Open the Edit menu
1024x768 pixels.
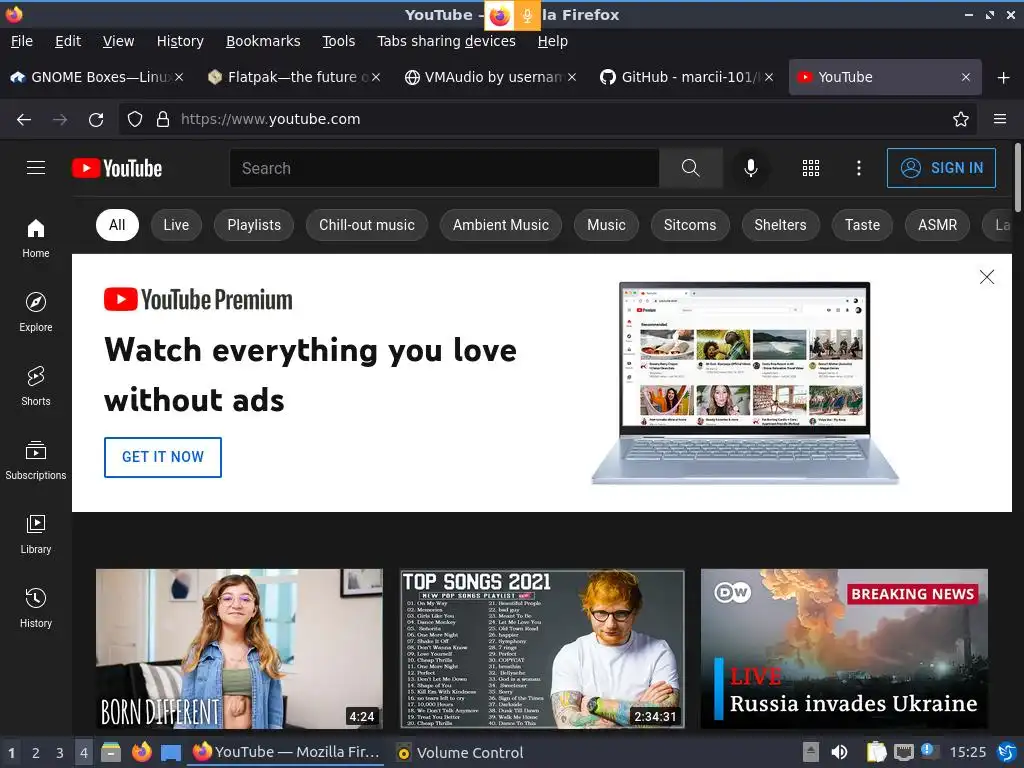click(x=68, y=41)
